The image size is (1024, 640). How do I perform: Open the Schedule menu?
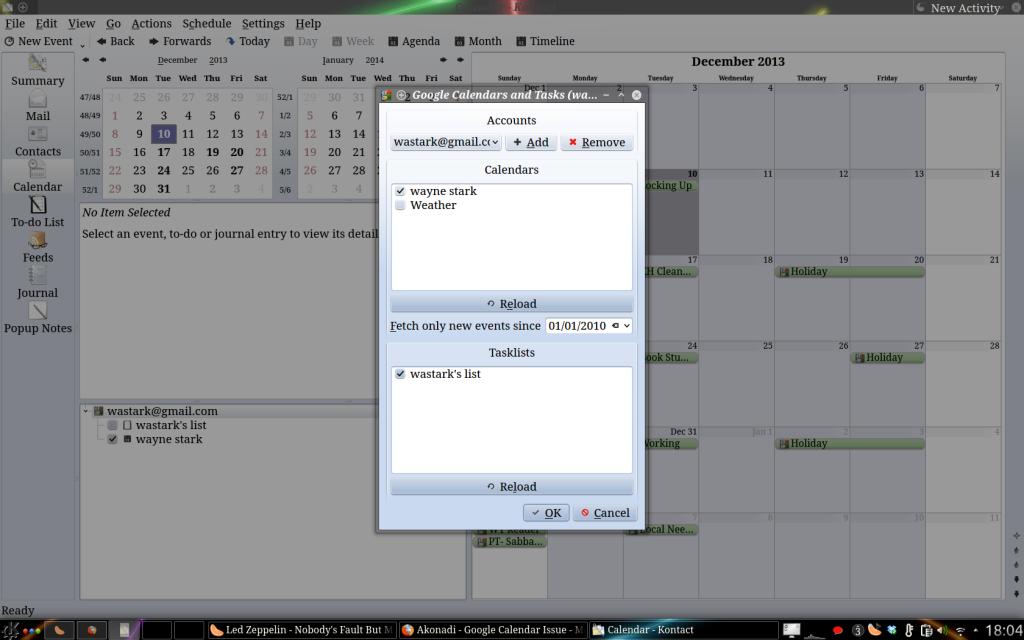pos(206,23)
